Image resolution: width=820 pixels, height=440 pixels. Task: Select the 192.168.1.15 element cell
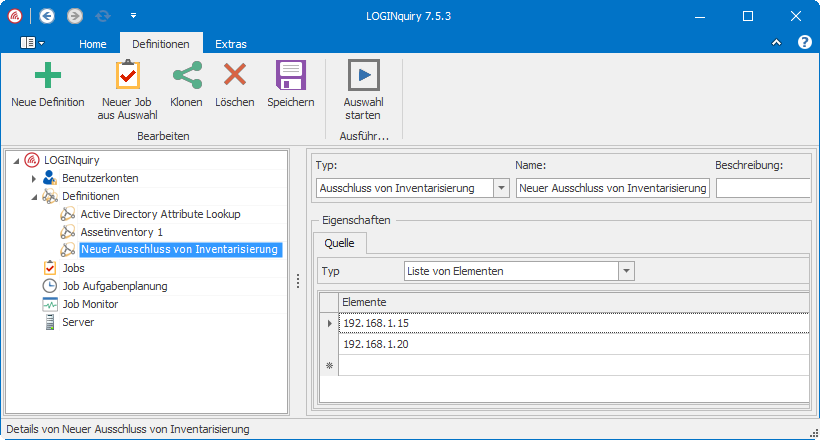coord(574,323)
